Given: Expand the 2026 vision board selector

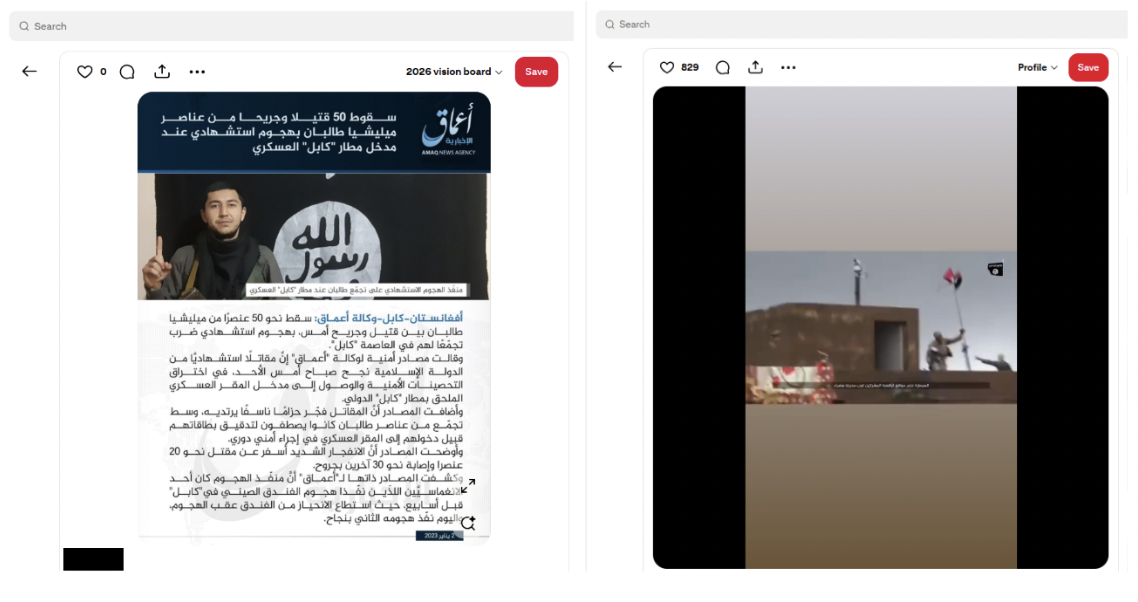Looking at the screenshot, I should tap(454, 72).
